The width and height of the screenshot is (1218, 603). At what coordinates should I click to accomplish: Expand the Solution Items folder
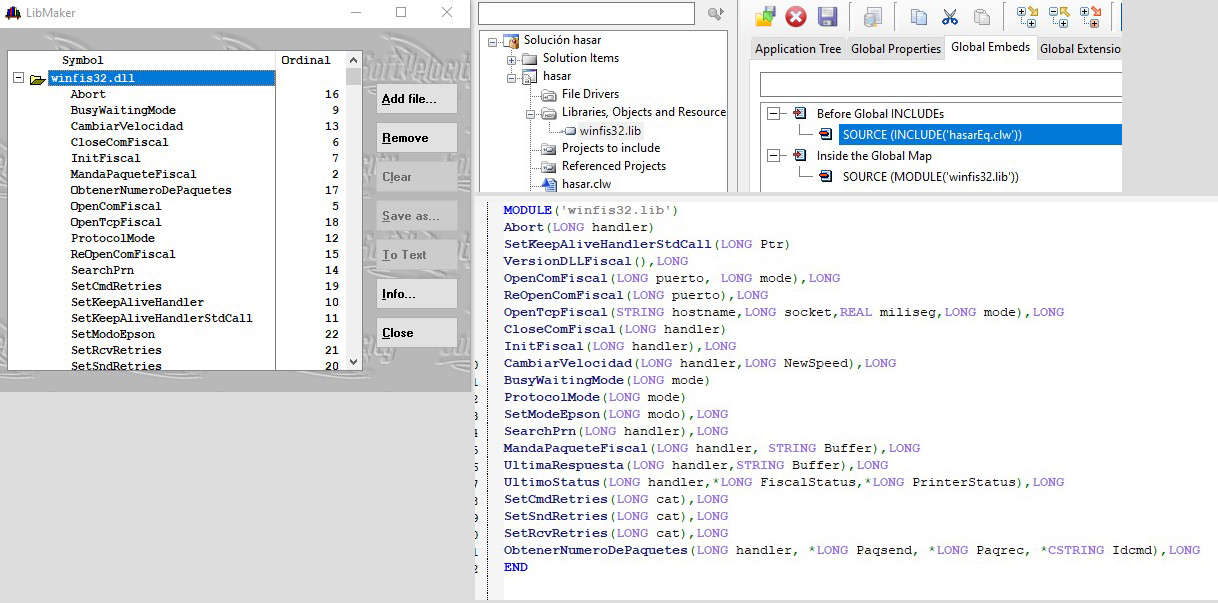tap(512, 59)
